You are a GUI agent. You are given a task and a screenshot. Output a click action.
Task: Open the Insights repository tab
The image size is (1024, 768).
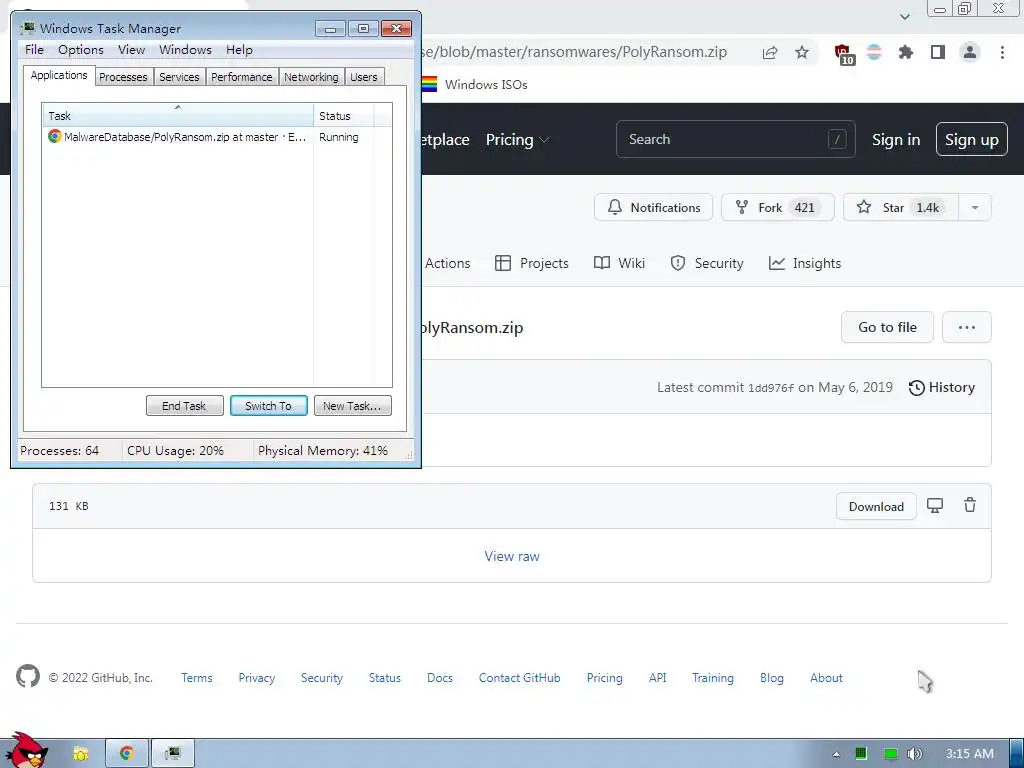point(805,263)
